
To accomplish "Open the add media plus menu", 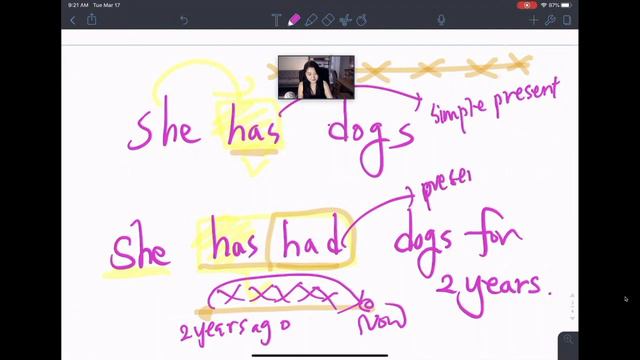I will (533, 20).
